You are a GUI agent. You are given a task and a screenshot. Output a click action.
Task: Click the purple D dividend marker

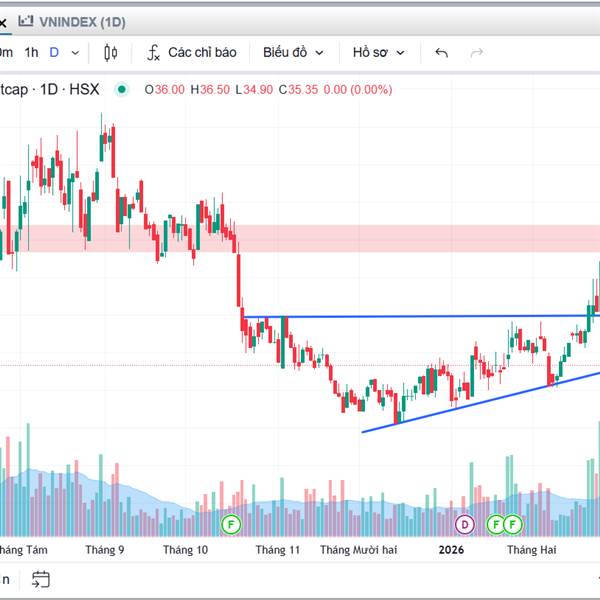(x=464, y=523)
